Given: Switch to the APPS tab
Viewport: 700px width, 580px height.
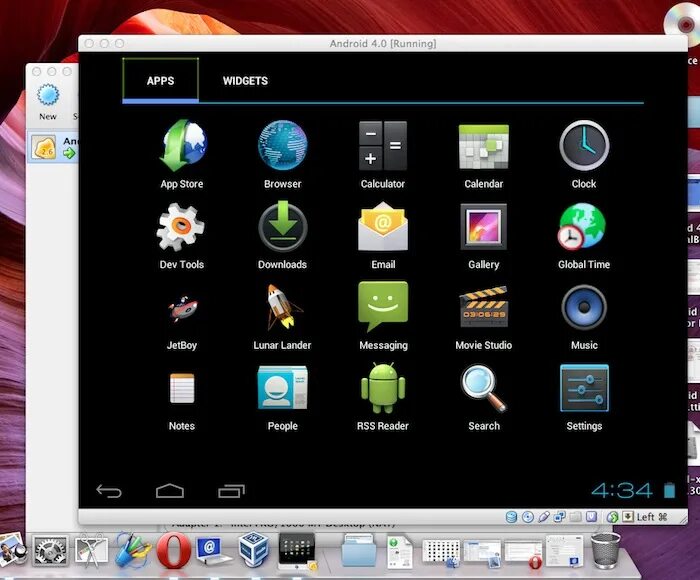Looking at the screenshot, I should point(161,80).
